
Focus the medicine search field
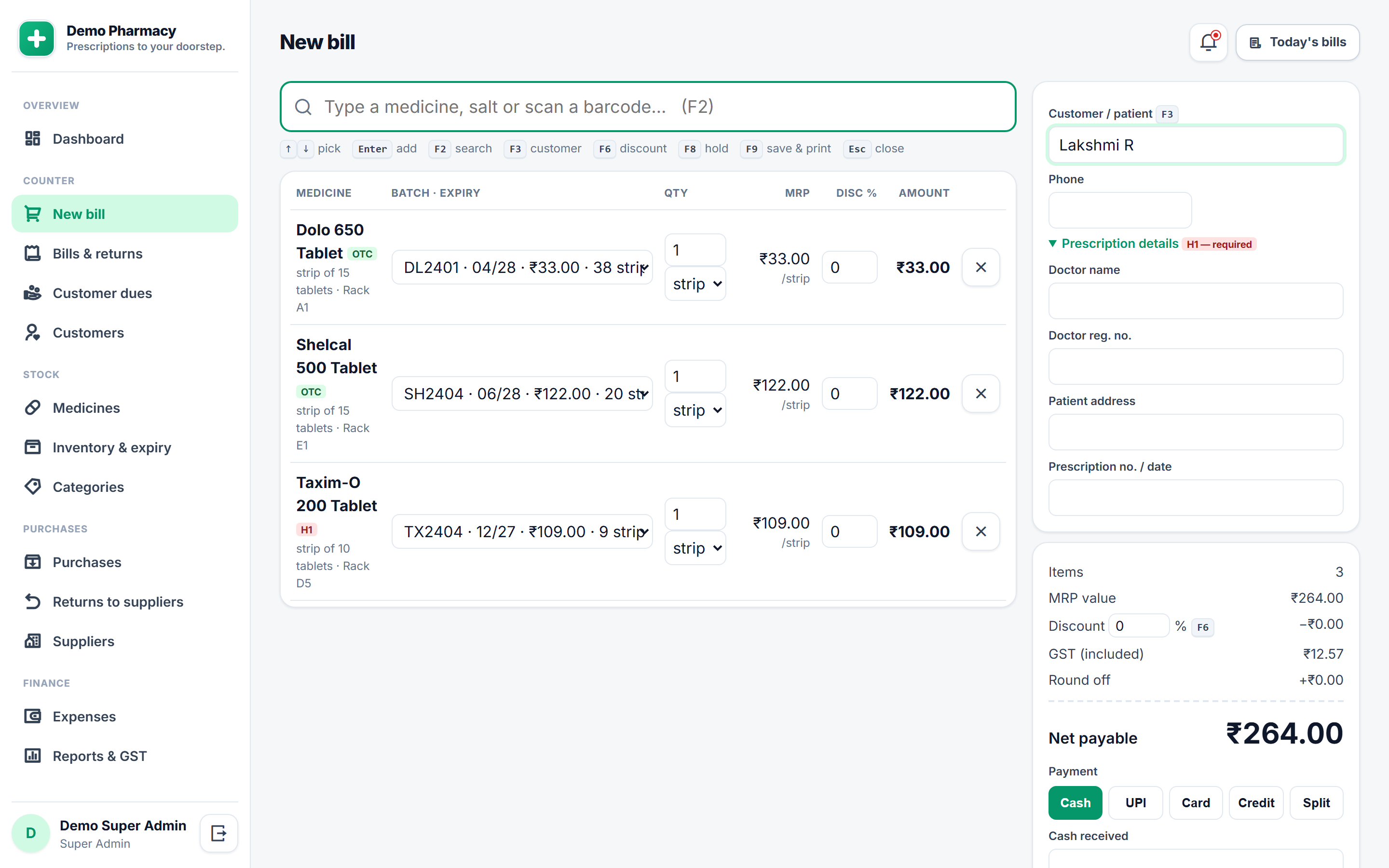pyautogui.click(x=647, y=107)
